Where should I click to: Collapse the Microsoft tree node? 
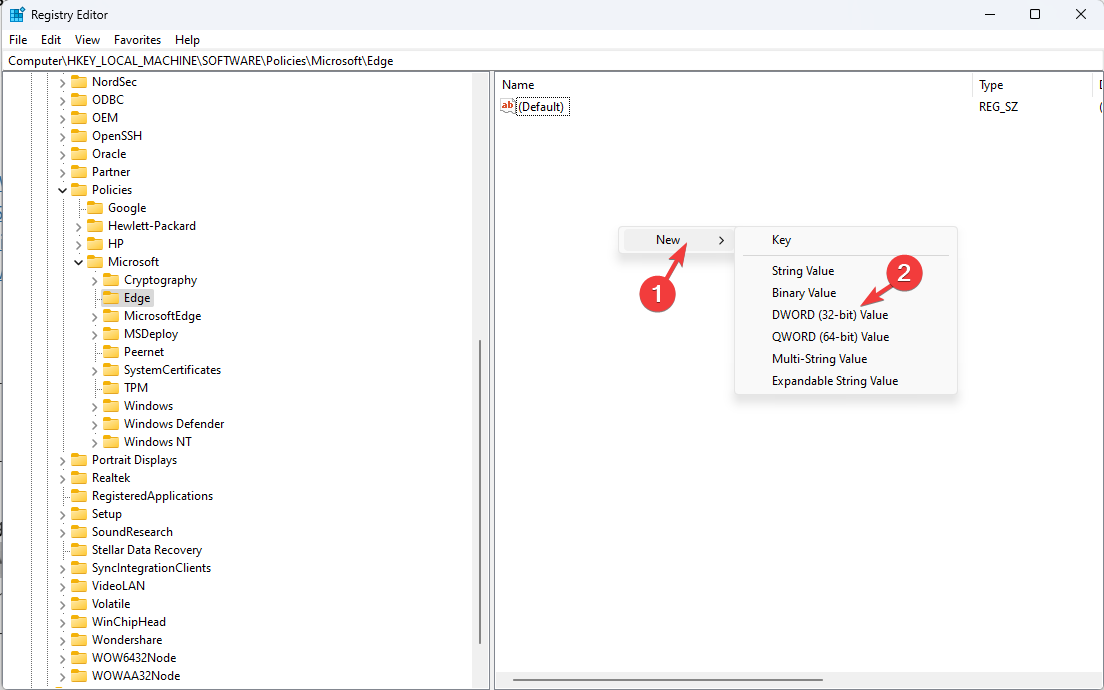pos(79,263)
